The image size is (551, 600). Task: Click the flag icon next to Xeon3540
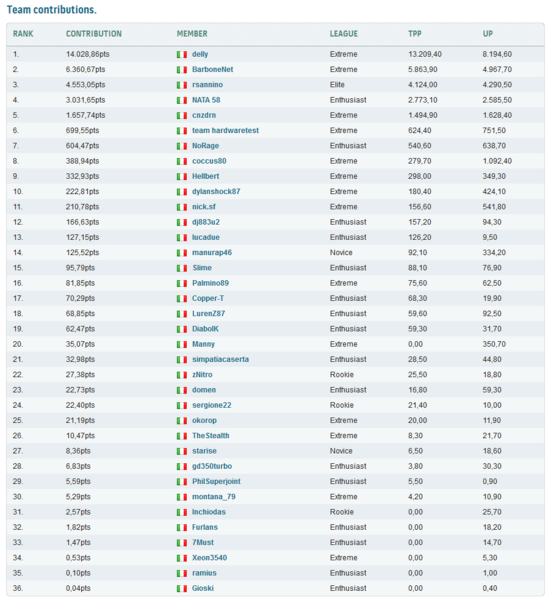[182, 558]
